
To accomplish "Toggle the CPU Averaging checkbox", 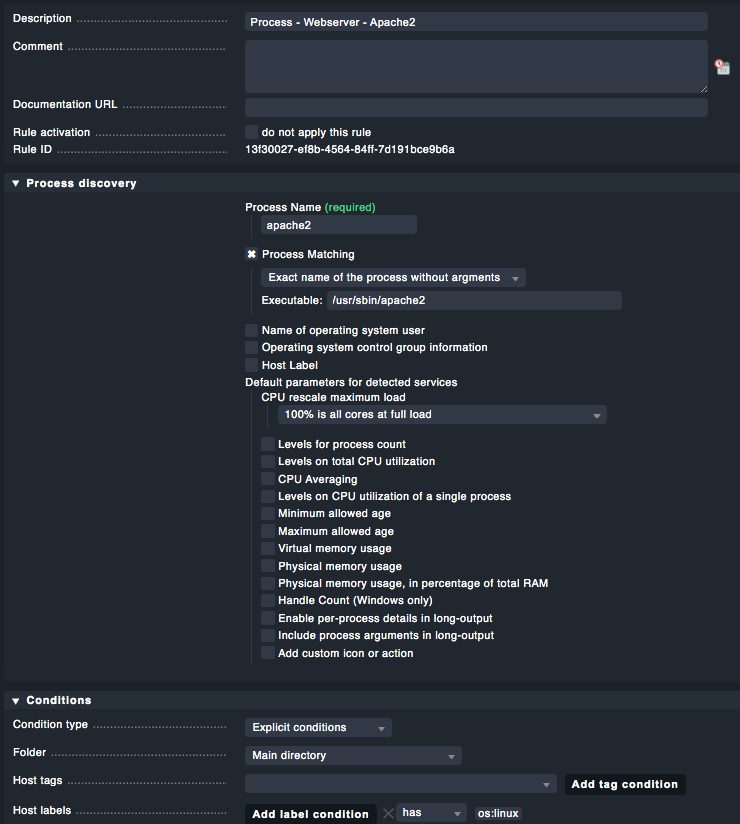I will coord(268,479).
